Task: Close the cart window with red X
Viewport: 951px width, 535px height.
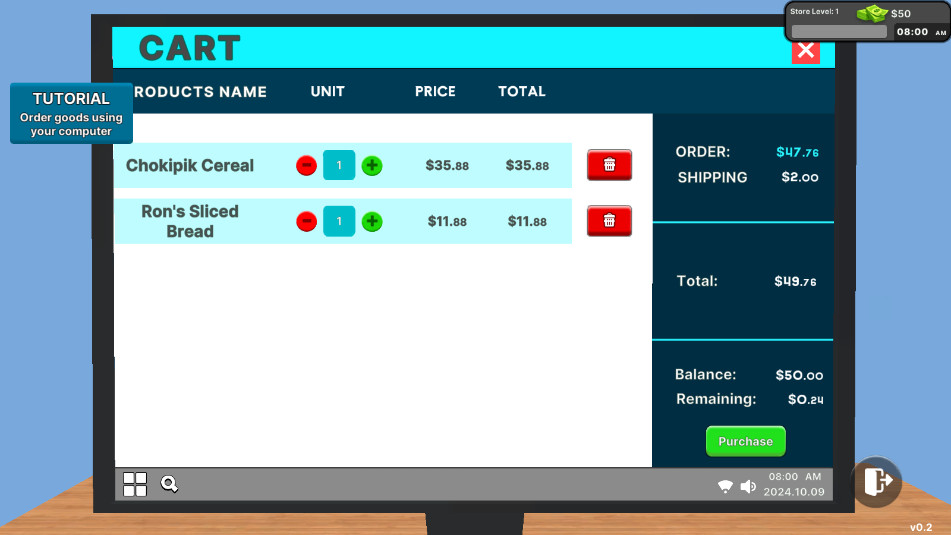Action: click(x=805, y=51)
